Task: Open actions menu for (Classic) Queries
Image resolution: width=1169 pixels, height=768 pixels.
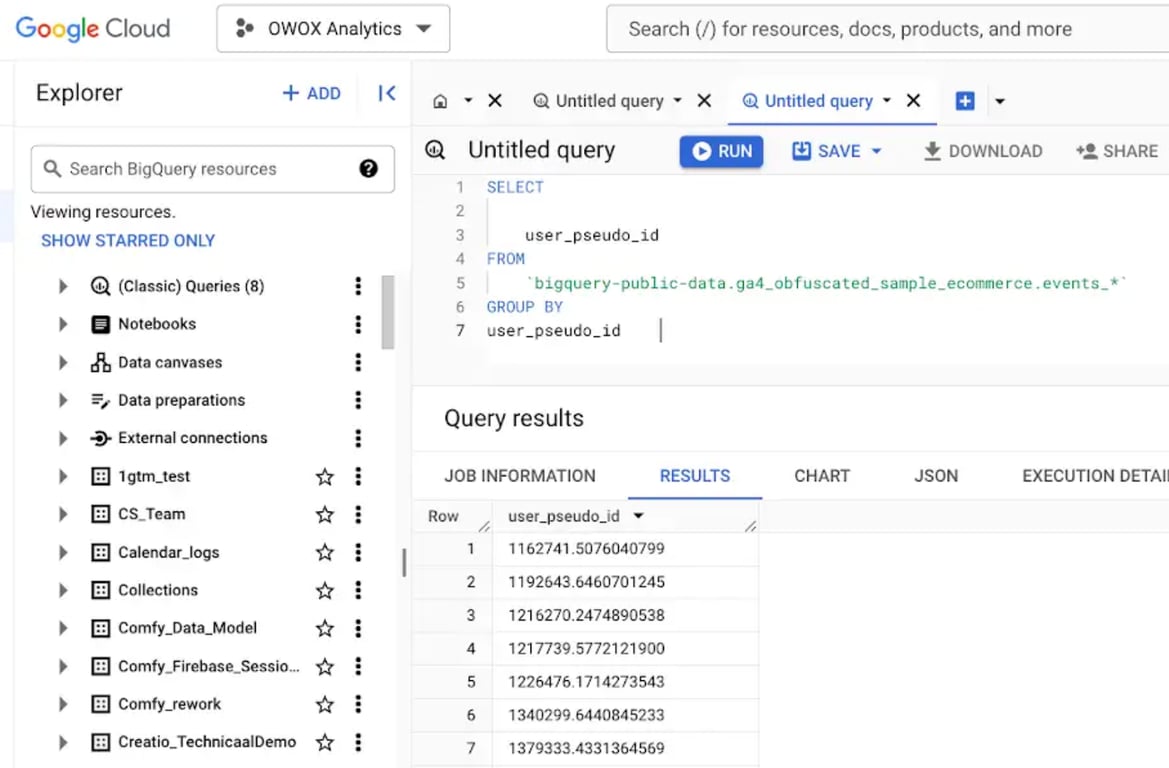Action: [x=358, y=286]
